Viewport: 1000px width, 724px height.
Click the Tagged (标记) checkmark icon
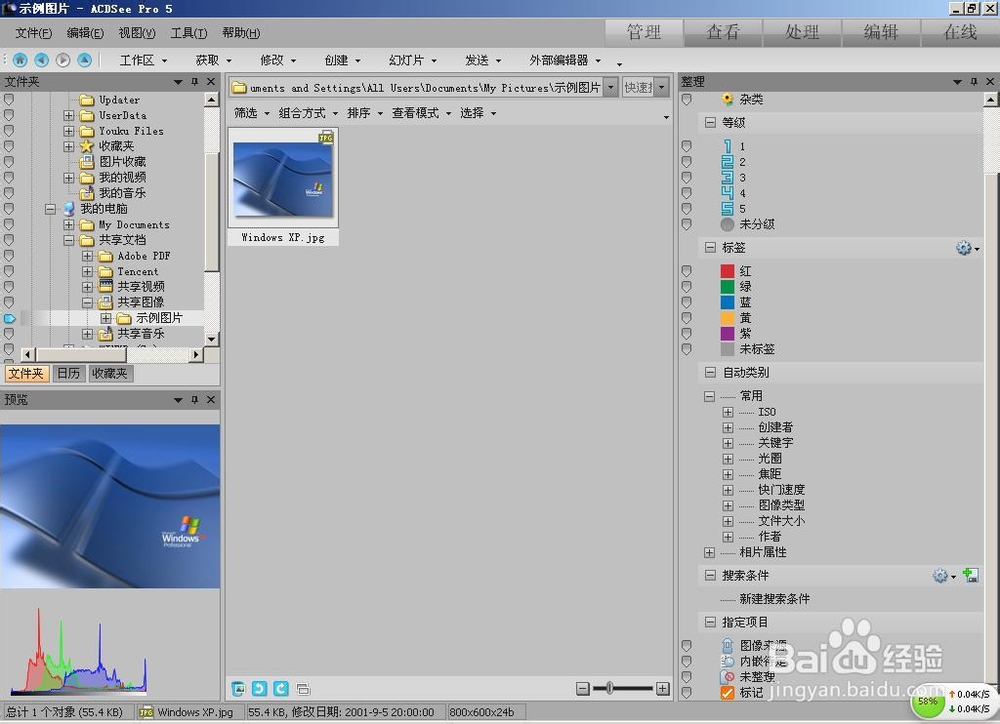point(727,693)
